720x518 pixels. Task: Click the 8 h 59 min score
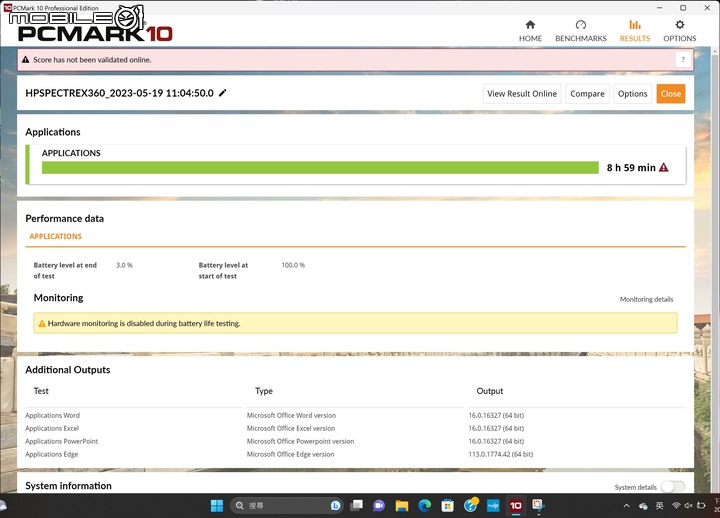pos(631,168)
